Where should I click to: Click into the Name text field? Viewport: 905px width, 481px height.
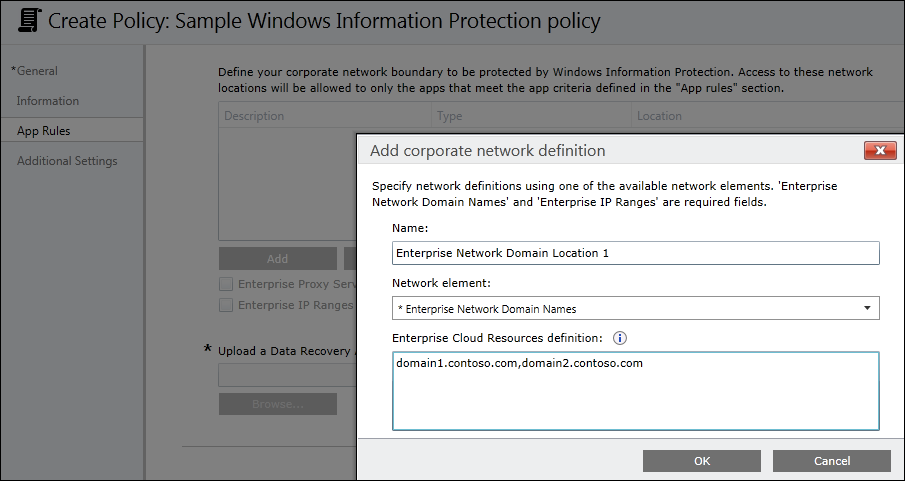635,253
